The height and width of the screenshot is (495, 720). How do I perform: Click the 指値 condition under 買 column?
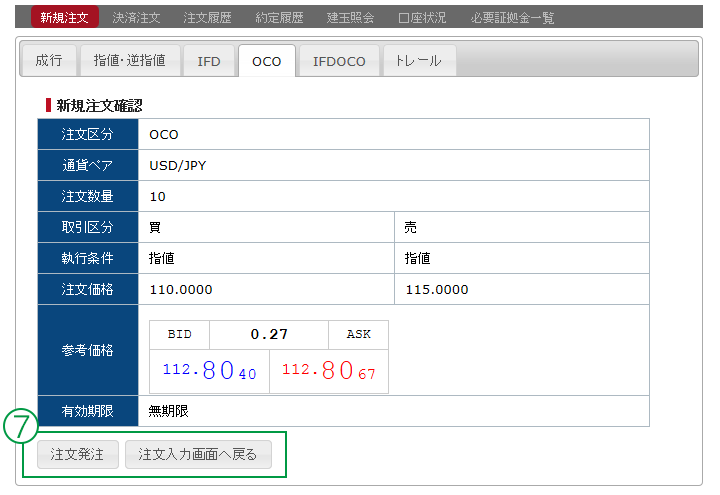click(162, 258)
